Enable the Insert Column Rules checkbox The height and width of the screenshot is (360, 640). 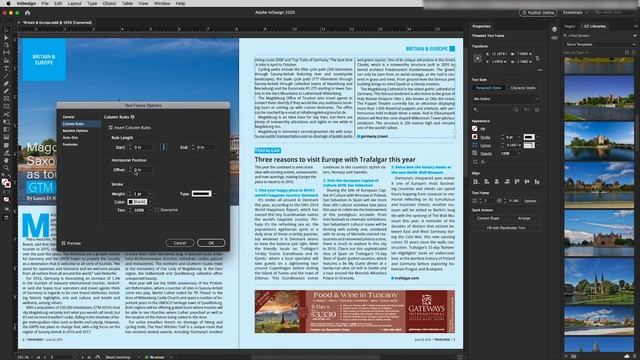click(x=111, y=128)
